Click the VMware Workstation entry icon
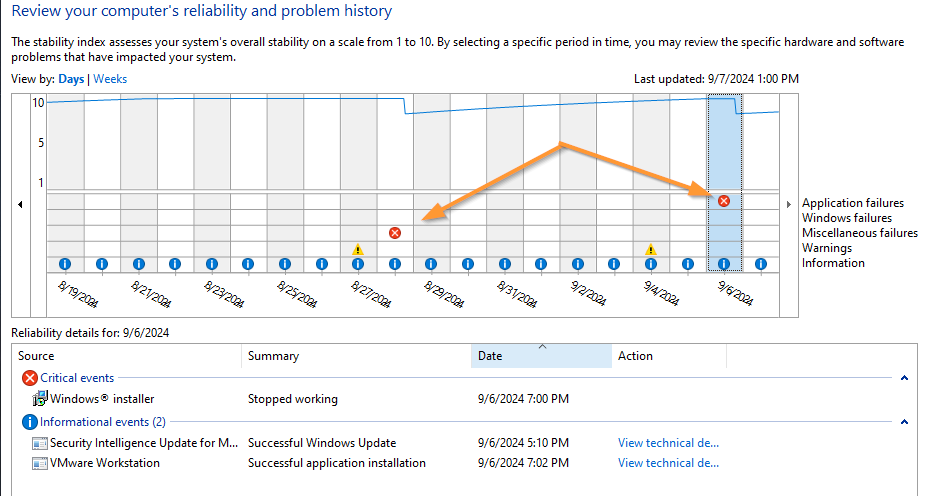Image resolution: width=928 pixels, height=496 pixels. pyautogui.click(x=40, y=463)
